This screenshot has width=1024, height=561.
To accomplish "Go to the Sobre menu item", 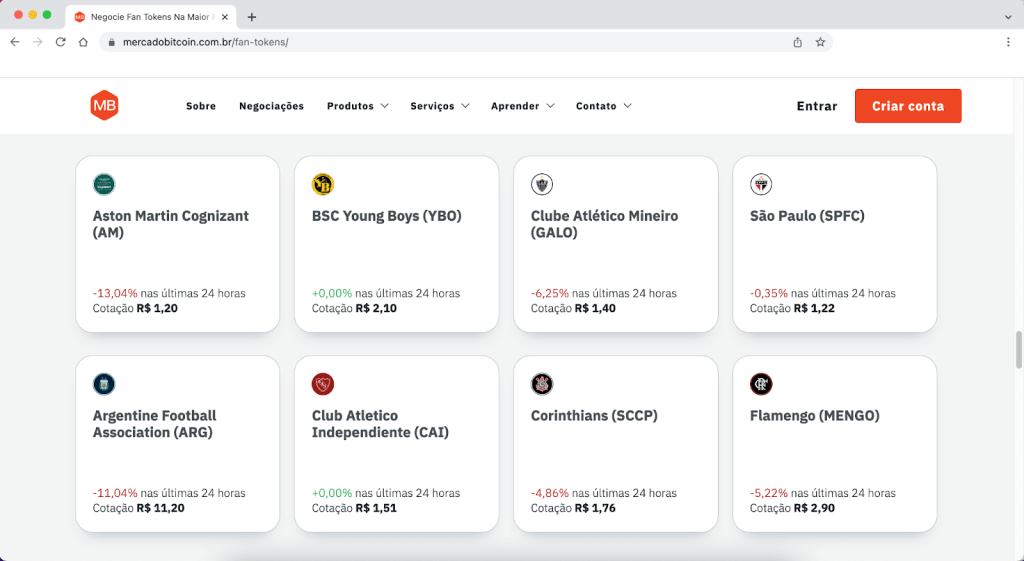I will point(200,106).
